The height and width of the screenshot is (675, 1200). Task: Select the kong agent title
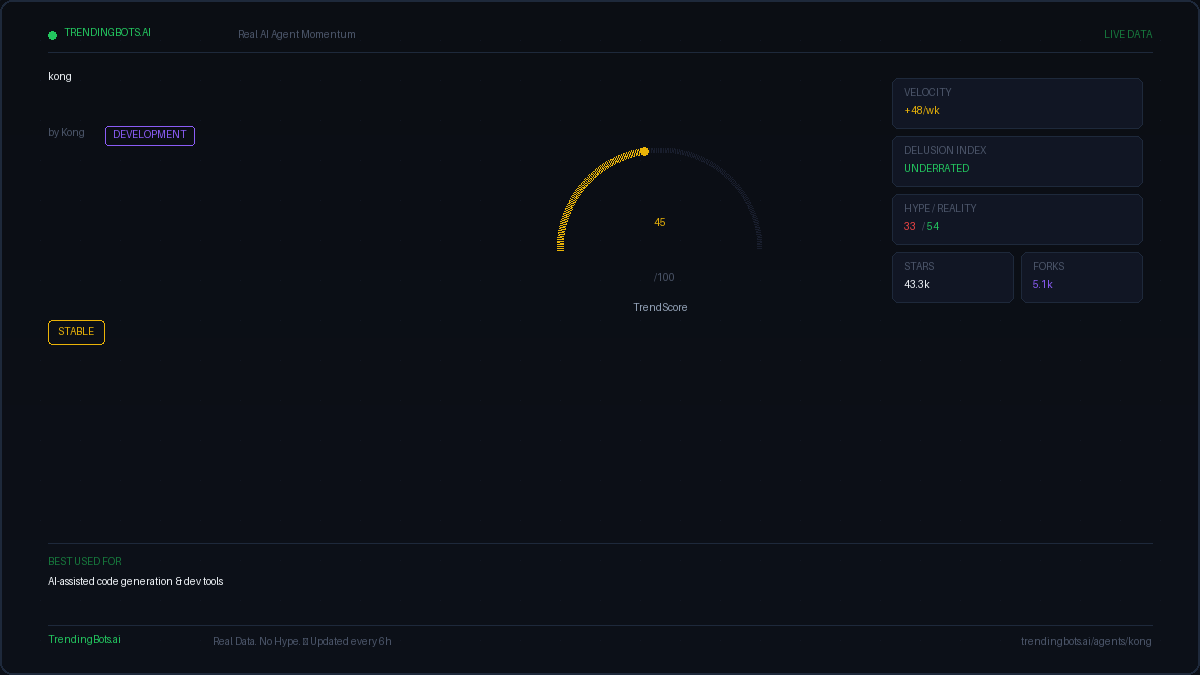click(60, 76)
